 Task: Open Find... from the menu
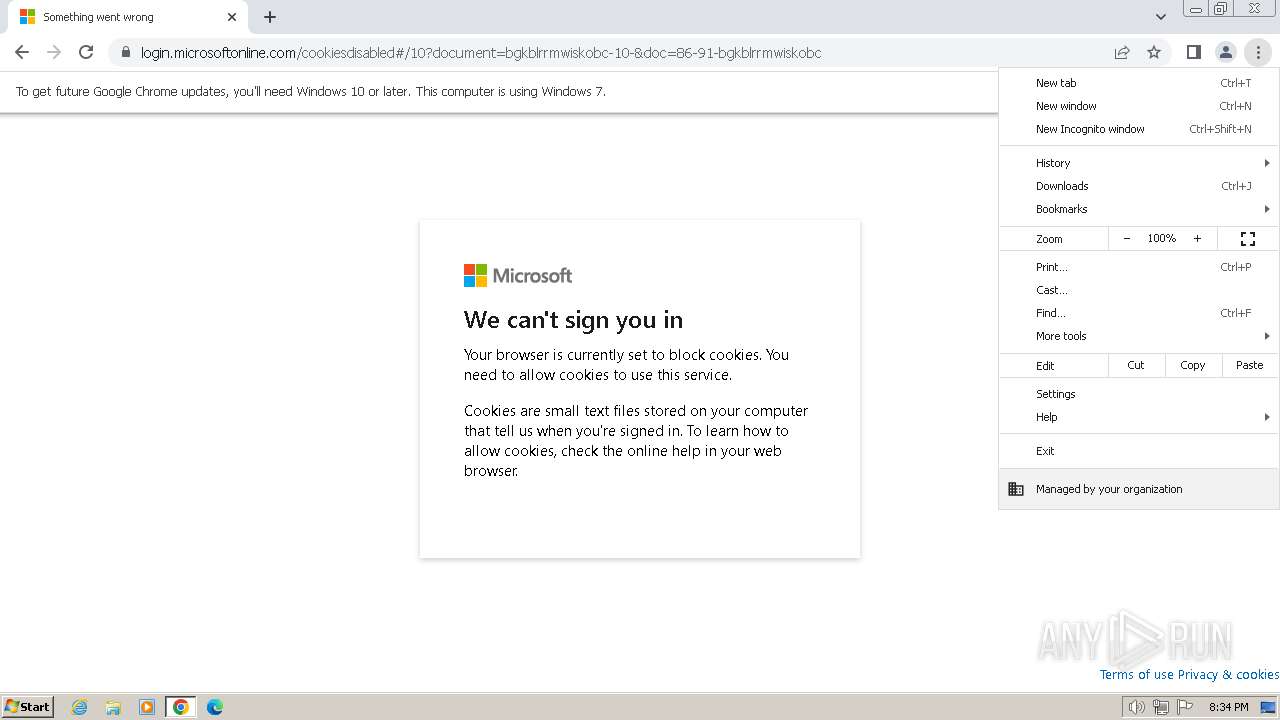click(x=1139, y=313)
